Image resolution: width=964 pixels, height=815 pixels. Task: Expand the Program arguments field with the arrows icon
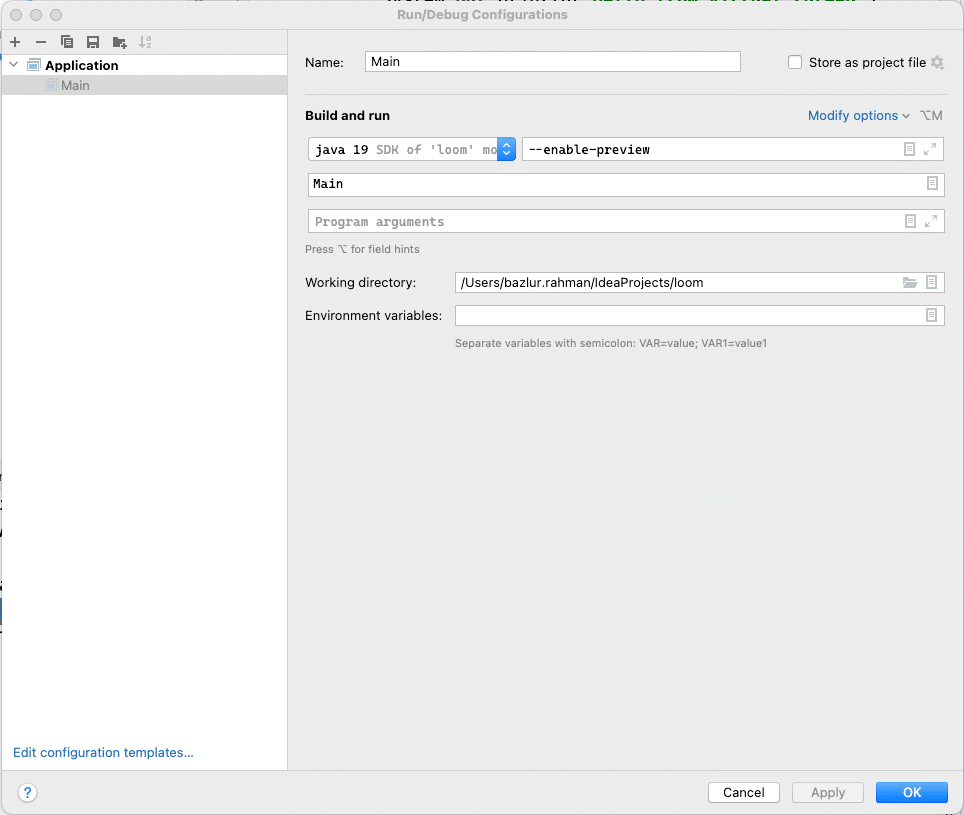tap(931, 221)
